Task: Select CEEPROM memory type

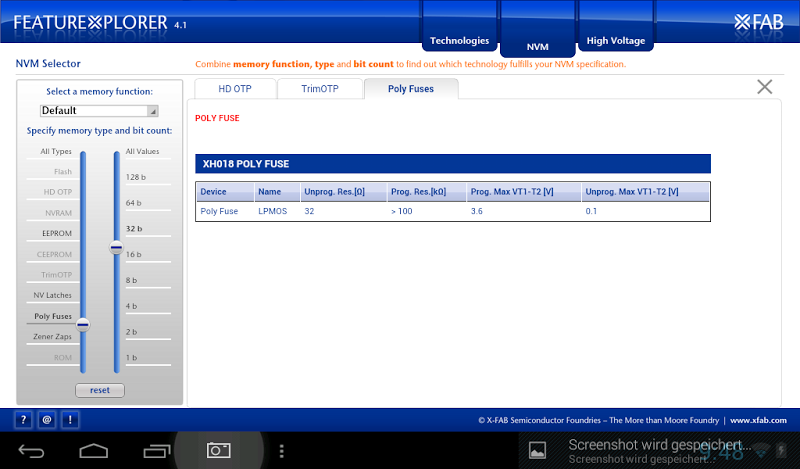Action: pos(54,255)
